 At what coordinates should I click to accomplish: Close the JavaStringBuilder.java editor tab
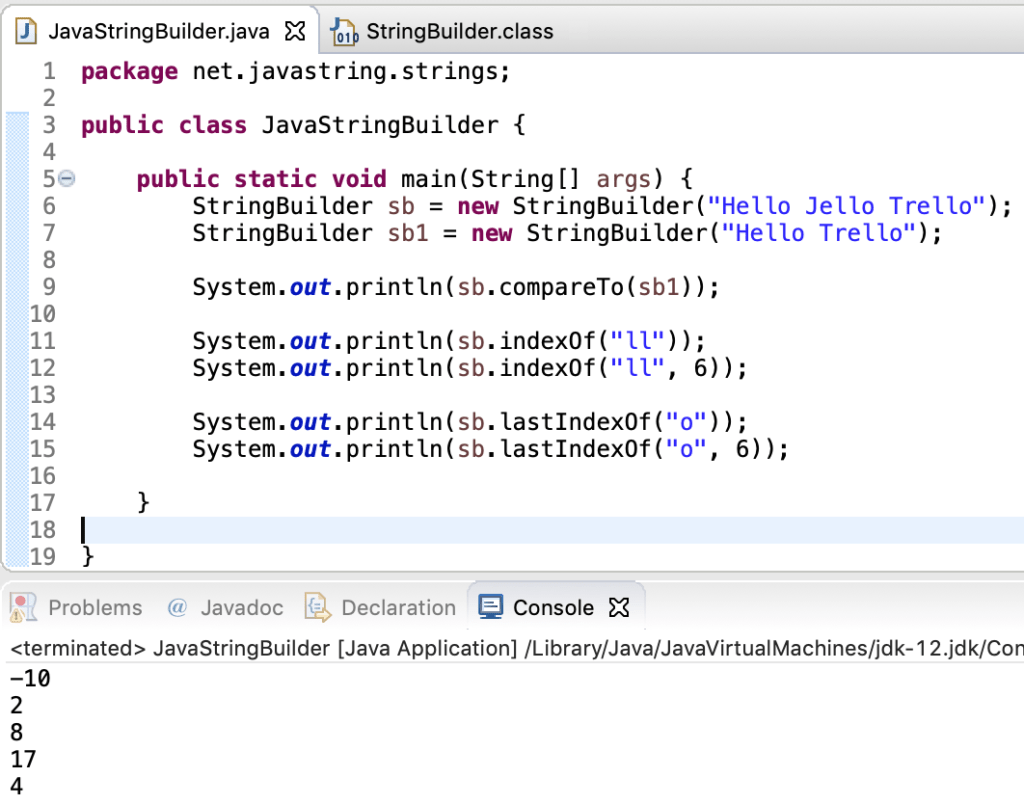tap(295, 30)
